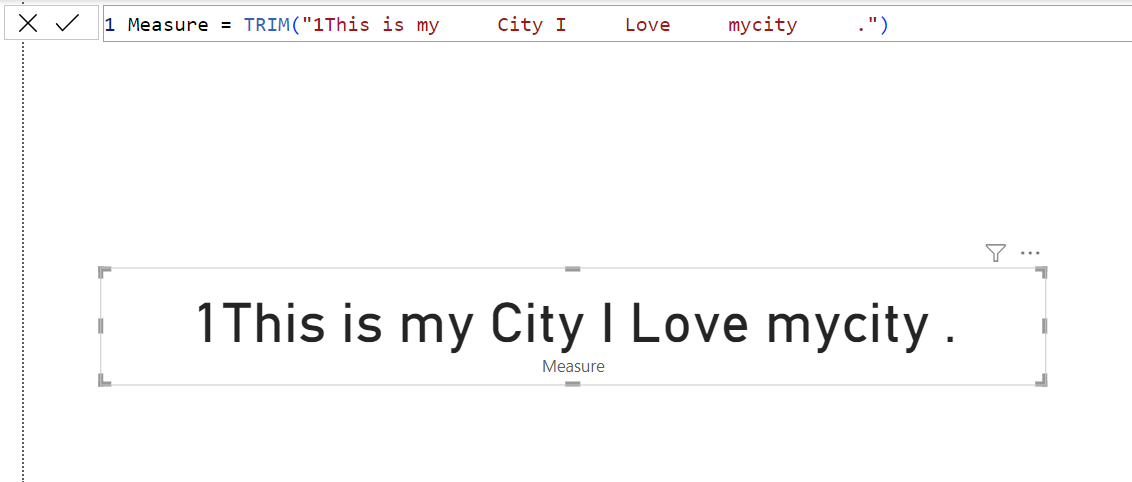Select the bottom-right corner resize handle
Viewport: 1132px width, 482px height.
click(x=1042, y=381)
